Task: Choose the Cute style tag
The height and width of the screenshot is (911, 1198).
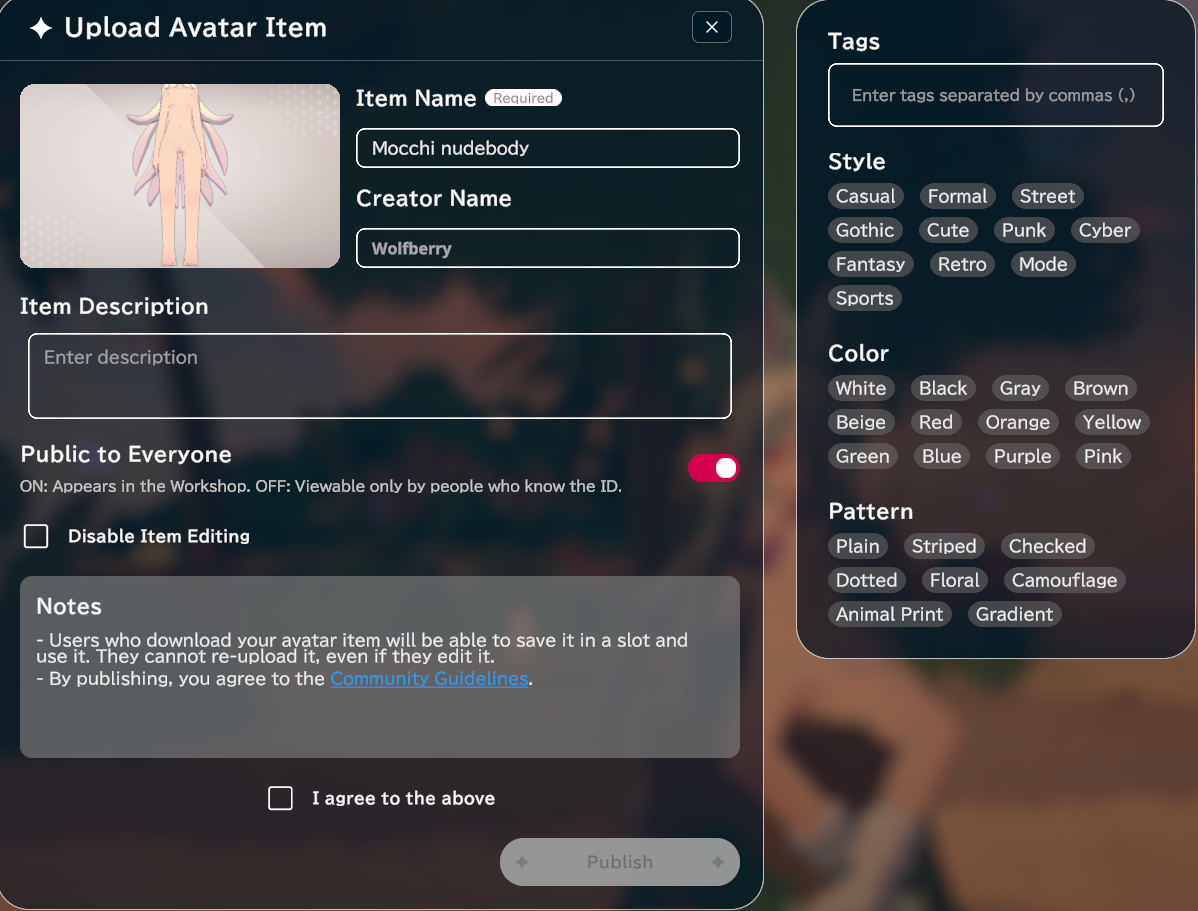Action: (x=948, y=230)
